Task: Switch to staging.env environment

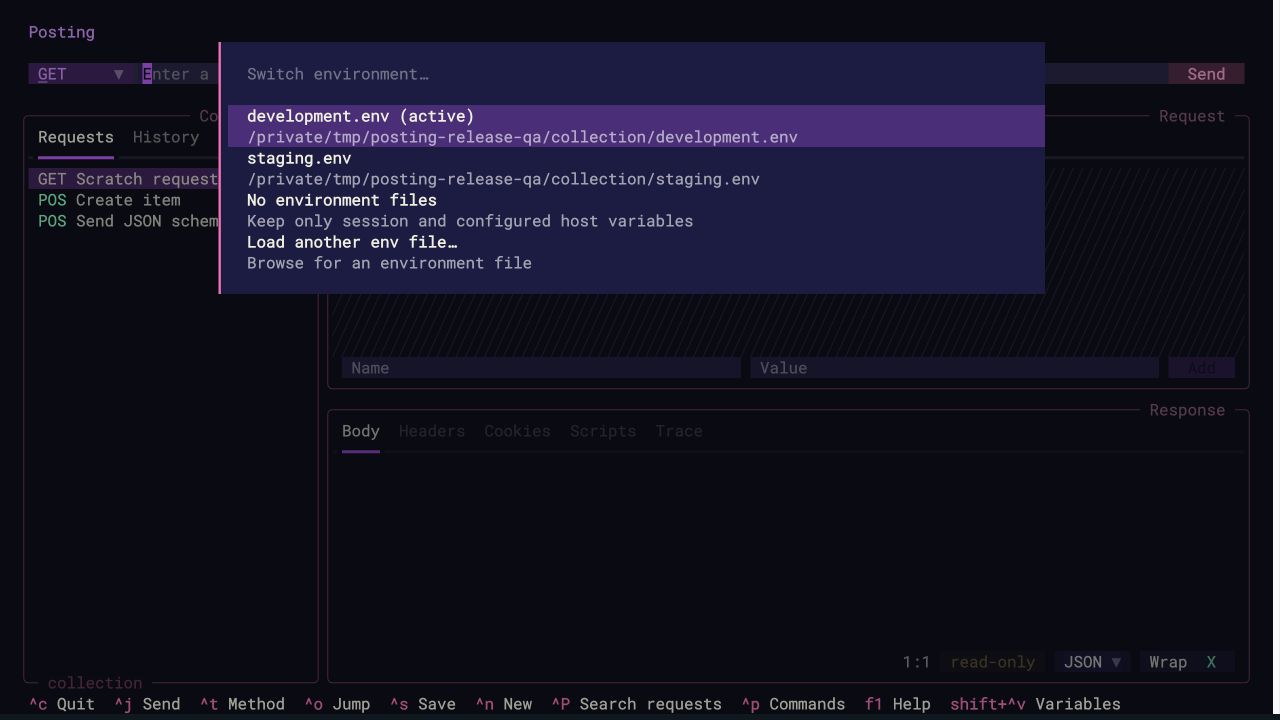Action: (x=636, y=168)
